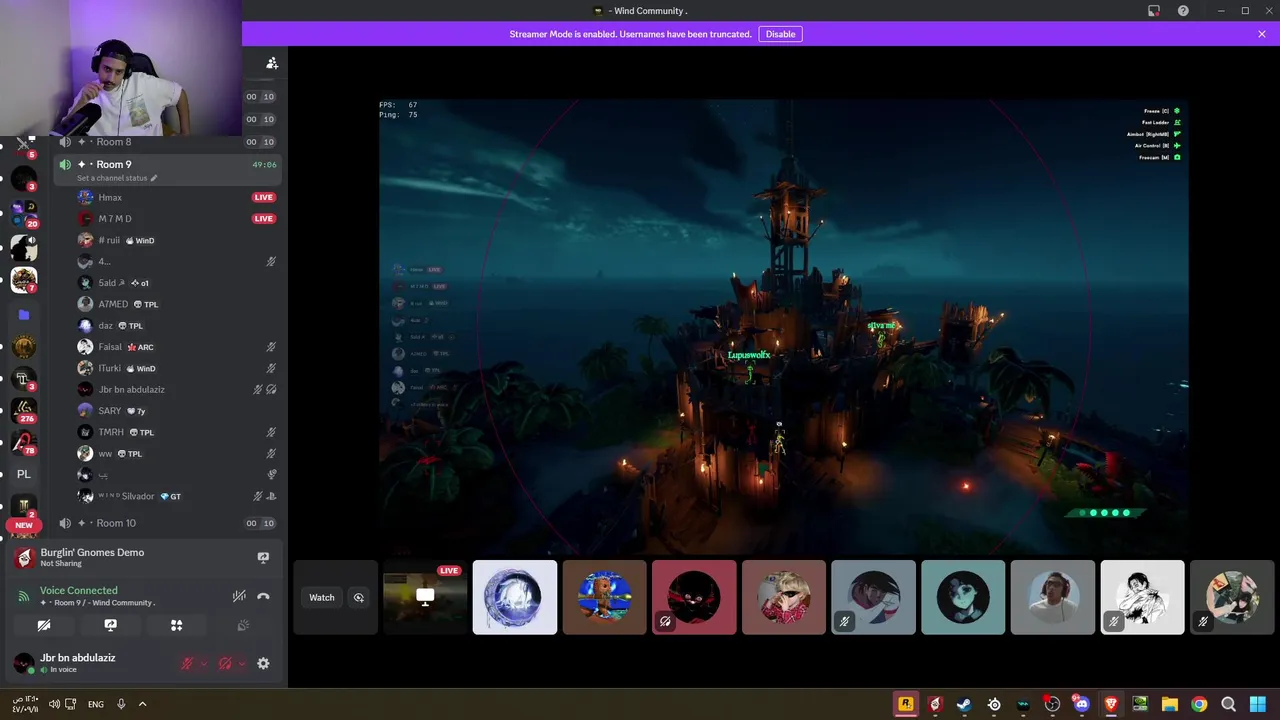This screenshot has height=720, width=1280.
Task: Open server with 276 badge
Action: (24, 410)
